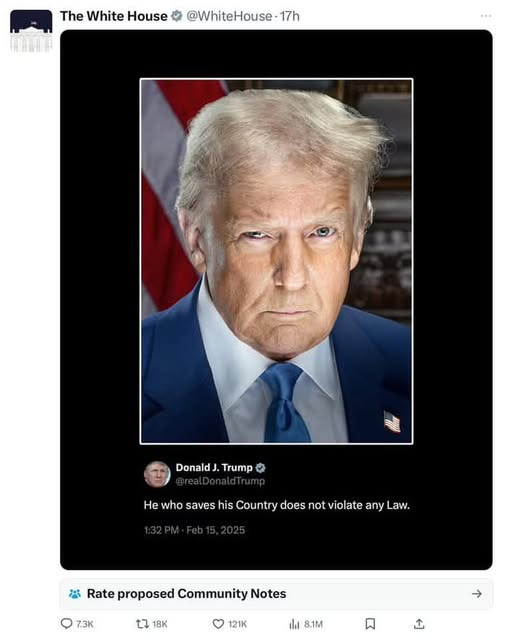The width and height of the screenshot is (520, 640).
Task: Click the White House verified badge
Action: click(176, 16)
